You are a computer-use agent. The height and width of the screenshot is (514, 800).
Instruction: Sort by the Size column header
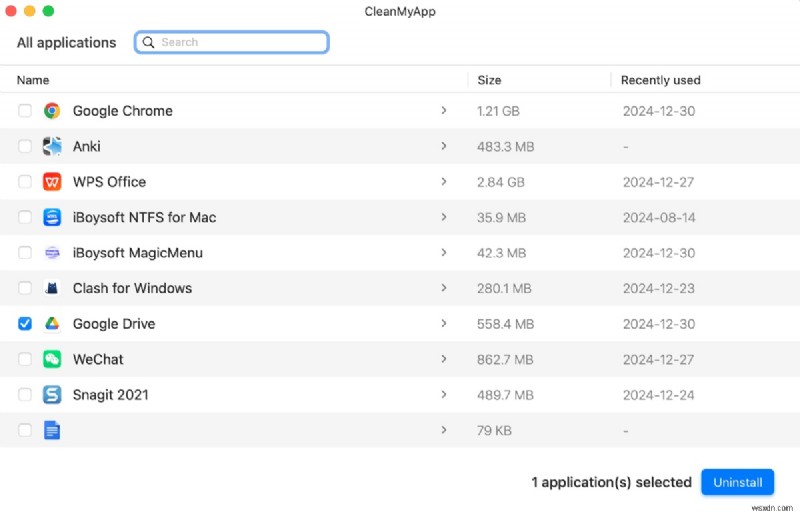pyautogui.click(x=489, y=80)
